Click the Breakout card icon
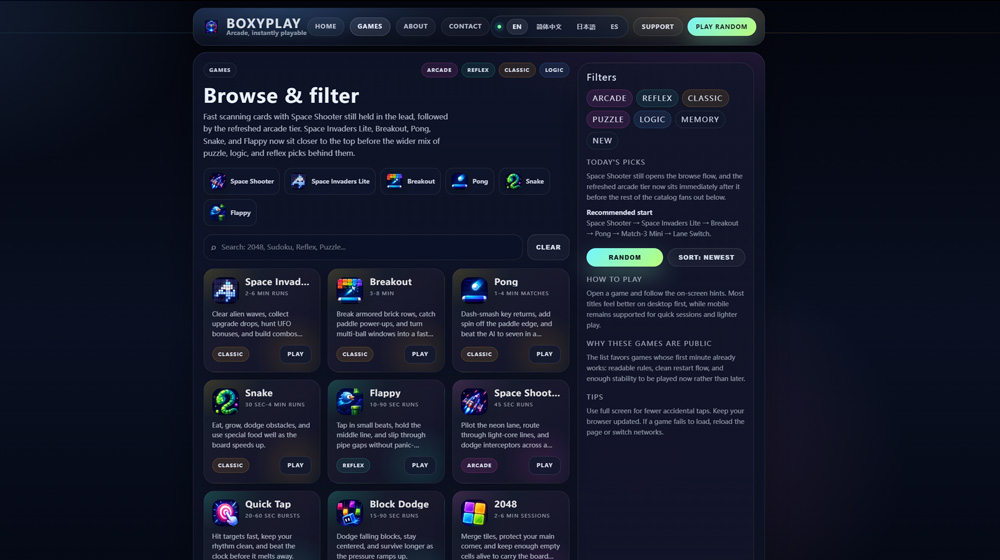 coord(349,290)
